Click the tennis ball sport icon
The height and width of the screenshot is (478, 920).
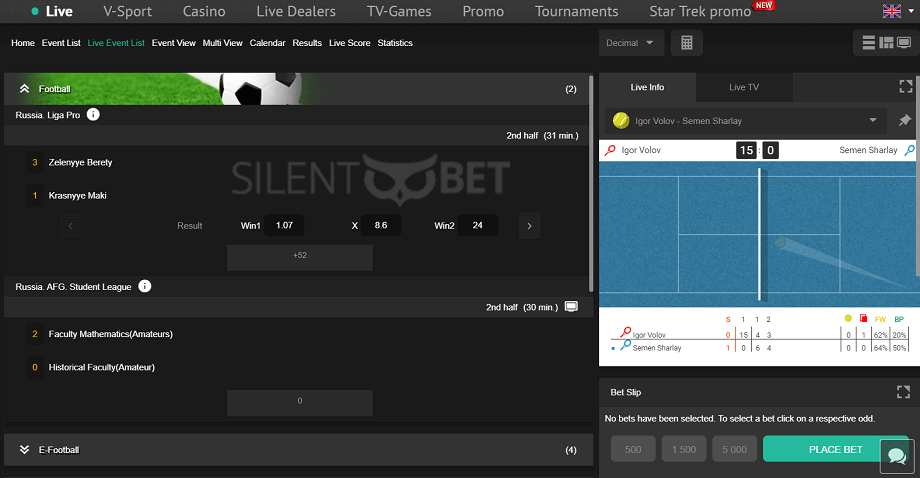621,120
